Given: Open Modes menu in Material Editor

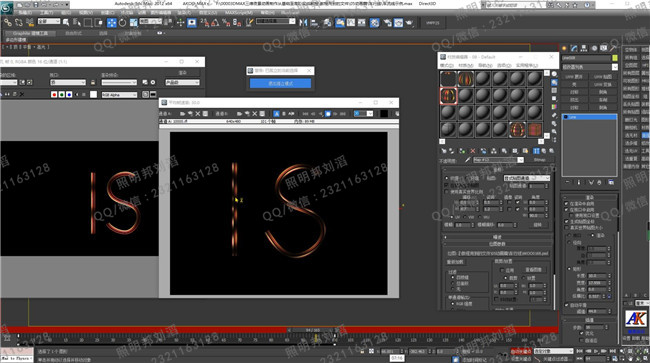Looking at the screenshot, I should 446,65.
